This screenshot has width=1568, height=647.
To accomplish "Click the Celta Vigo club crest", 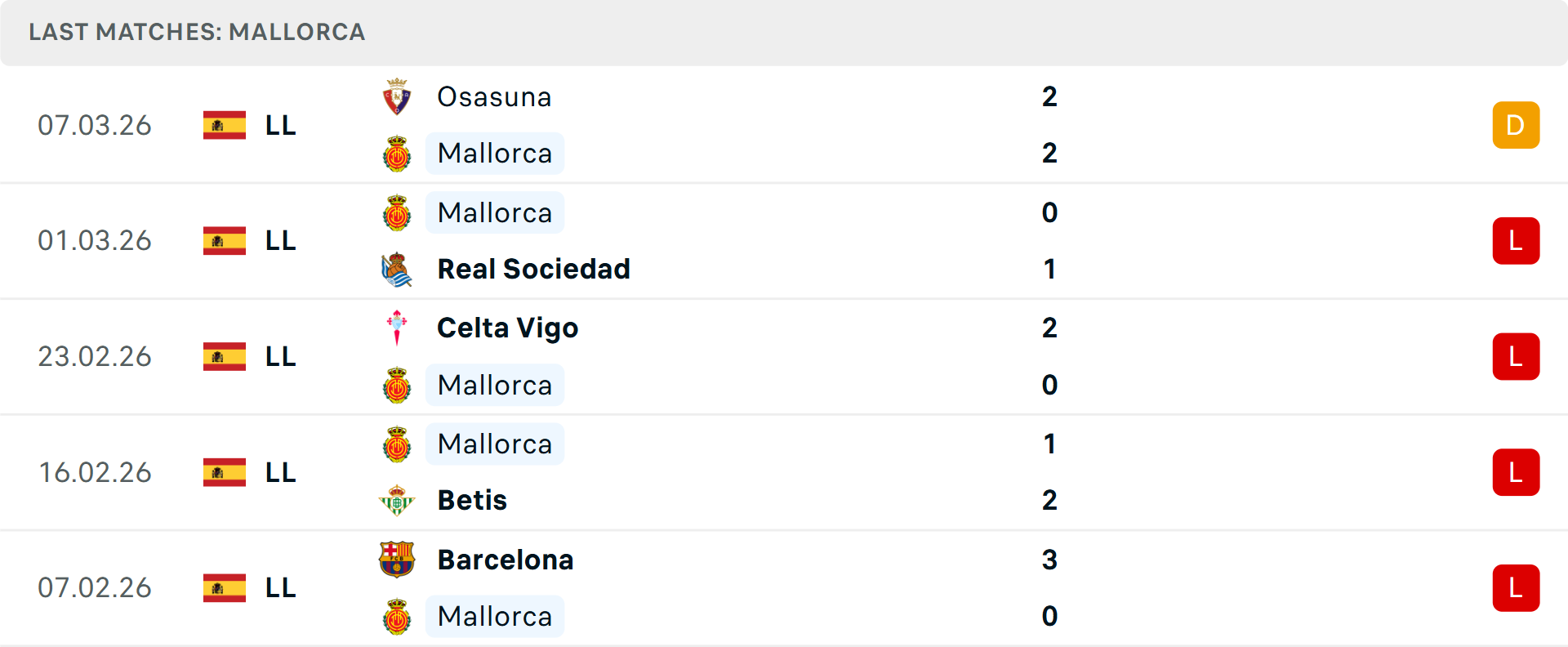I will (397, 328).
